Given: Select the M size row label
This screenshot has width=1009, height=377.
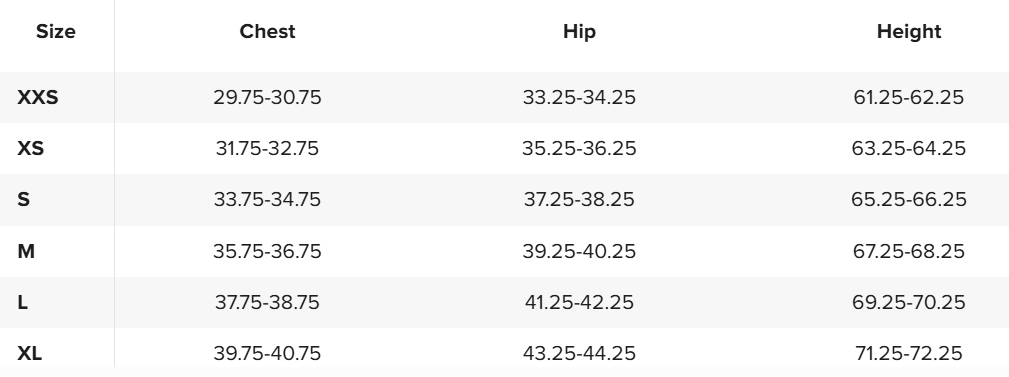Looking at the screenshot, I should coord(26,251).
